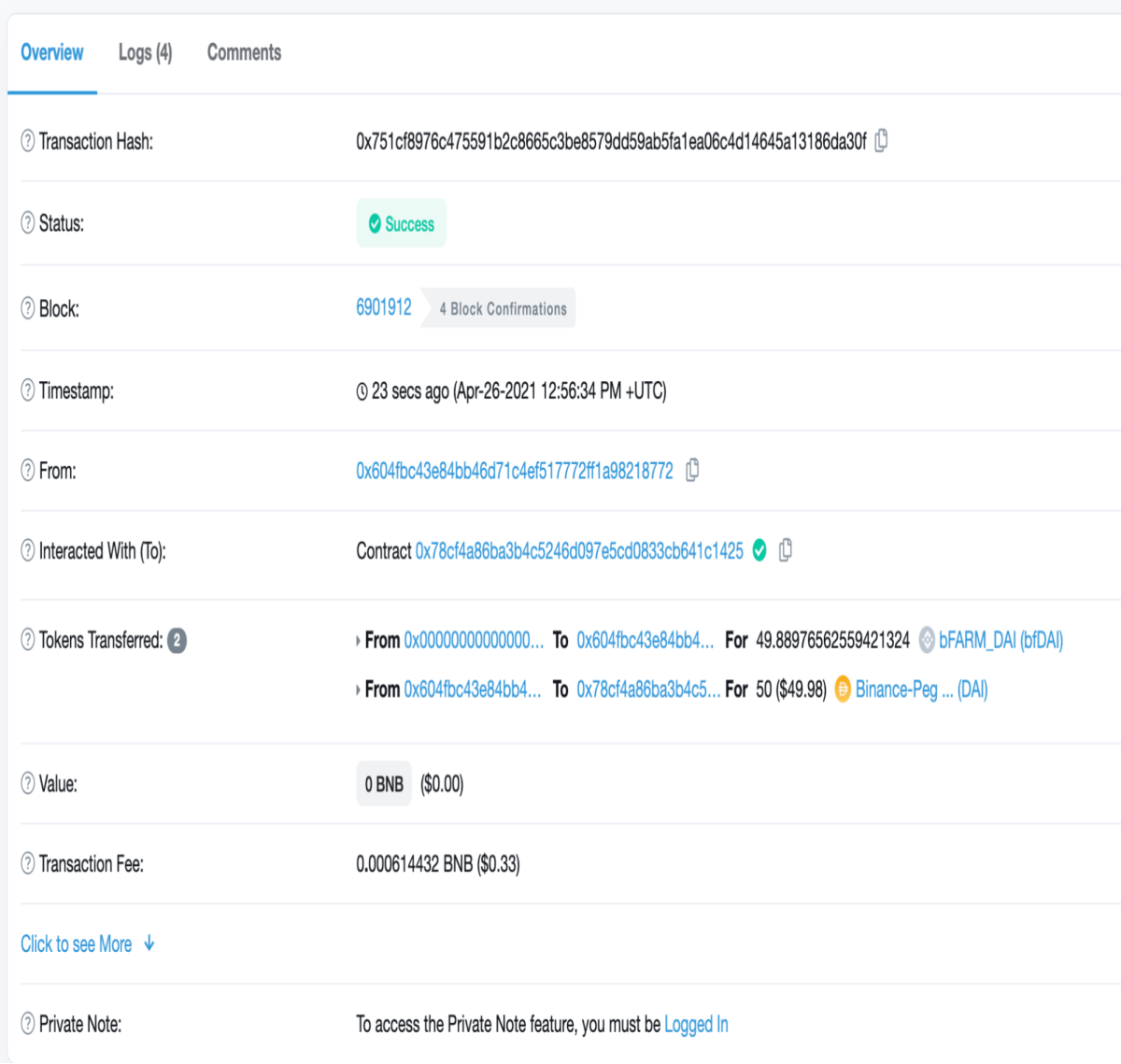Screen dimensions: 1121x1064
Task: Click the help icon beside Transaction Hash
Action: (x=28, y=142)
